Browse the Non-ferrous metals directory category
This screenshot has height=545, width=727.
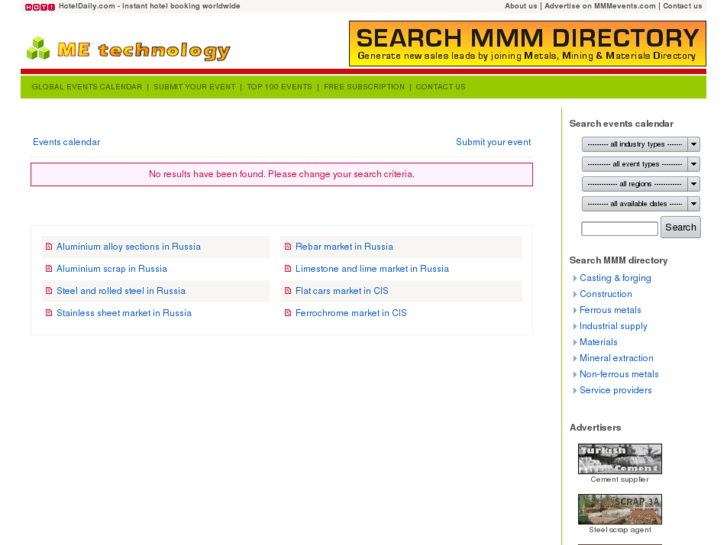619,374
